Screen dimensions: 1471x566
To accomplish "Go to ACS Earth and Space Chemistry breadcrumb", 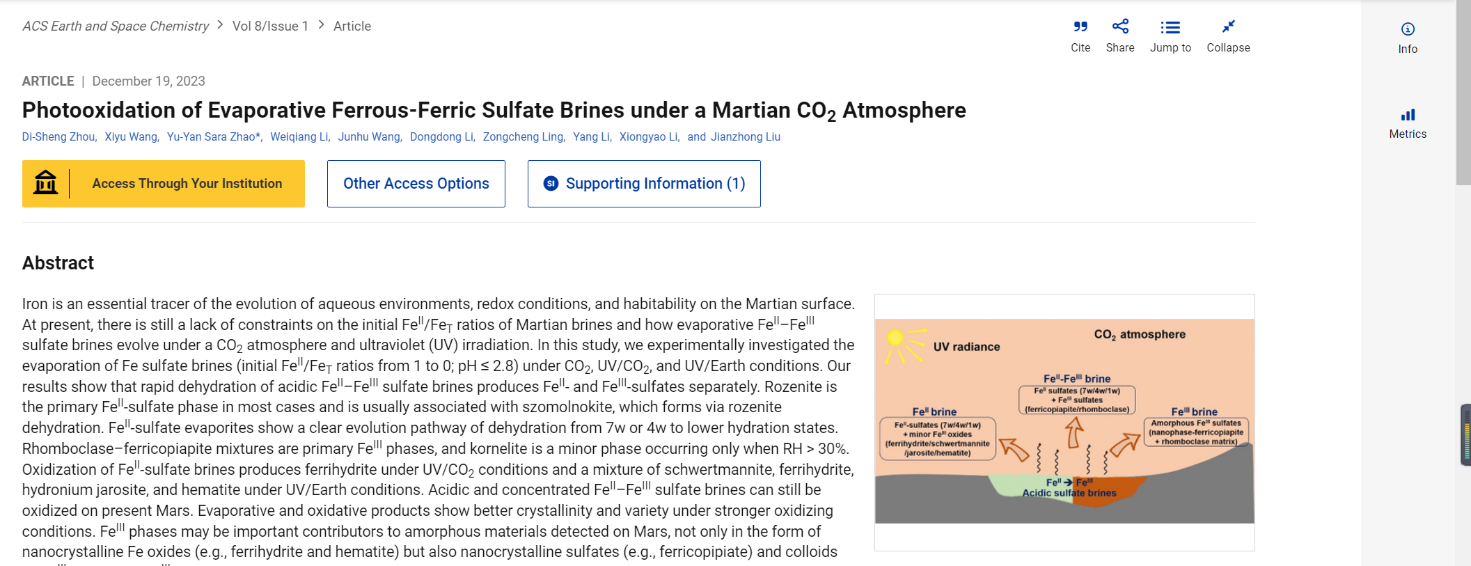I will [x=116, y=26].
